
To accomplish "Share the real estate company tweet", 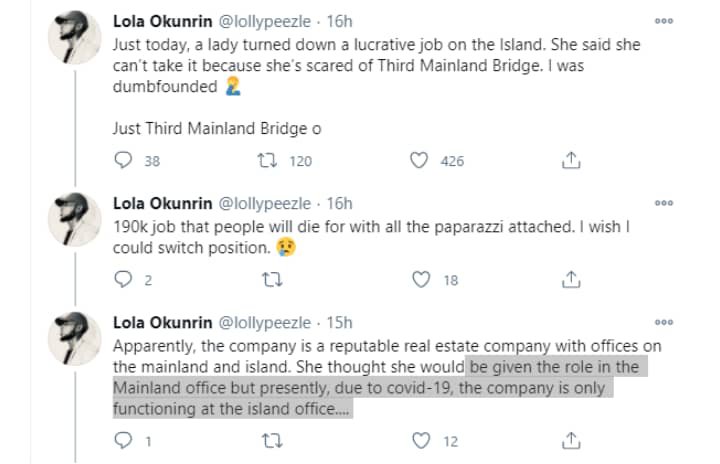I will (x=571, y=440).
